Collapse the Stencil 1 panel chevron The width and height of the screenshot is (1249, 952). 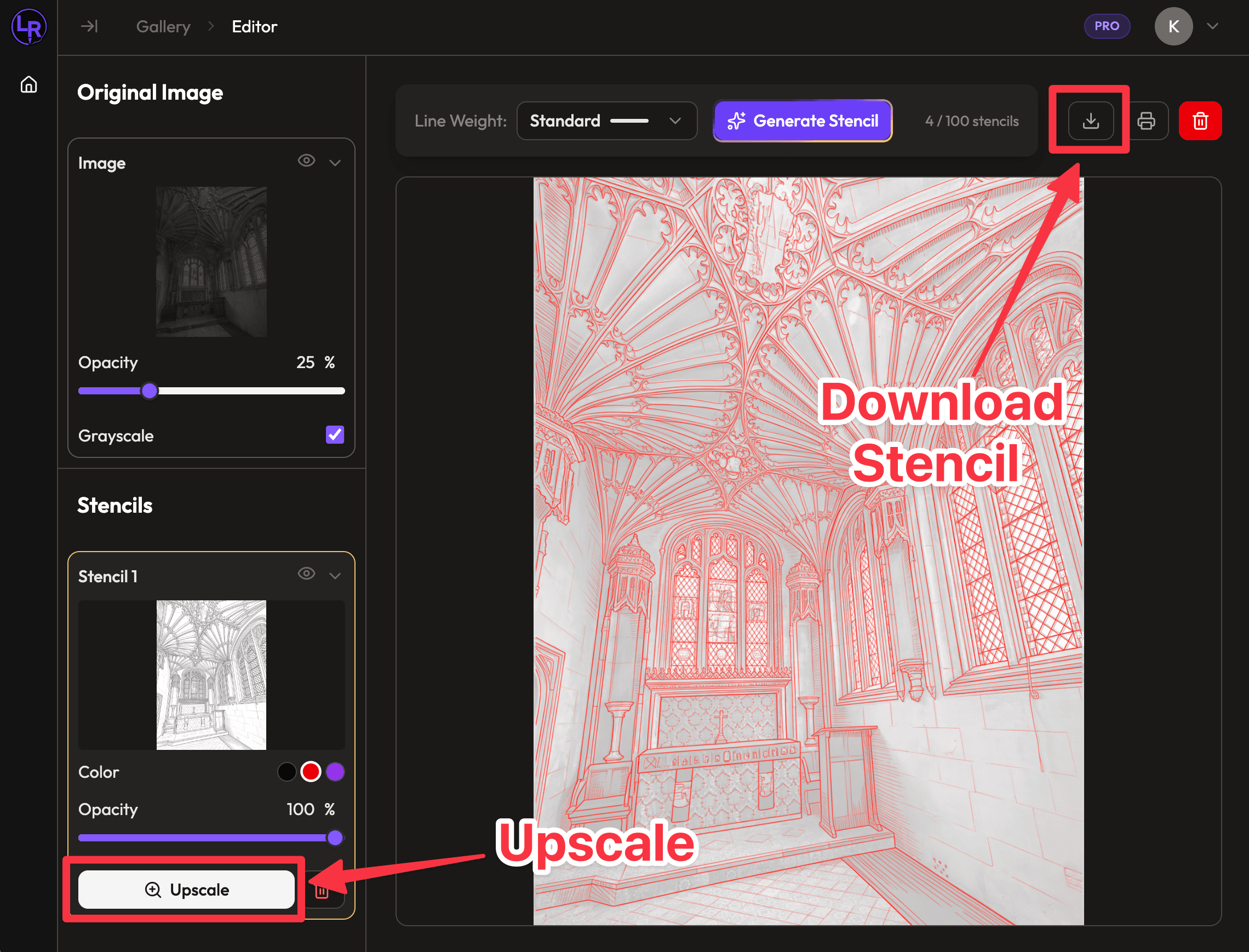pos(335,576)
